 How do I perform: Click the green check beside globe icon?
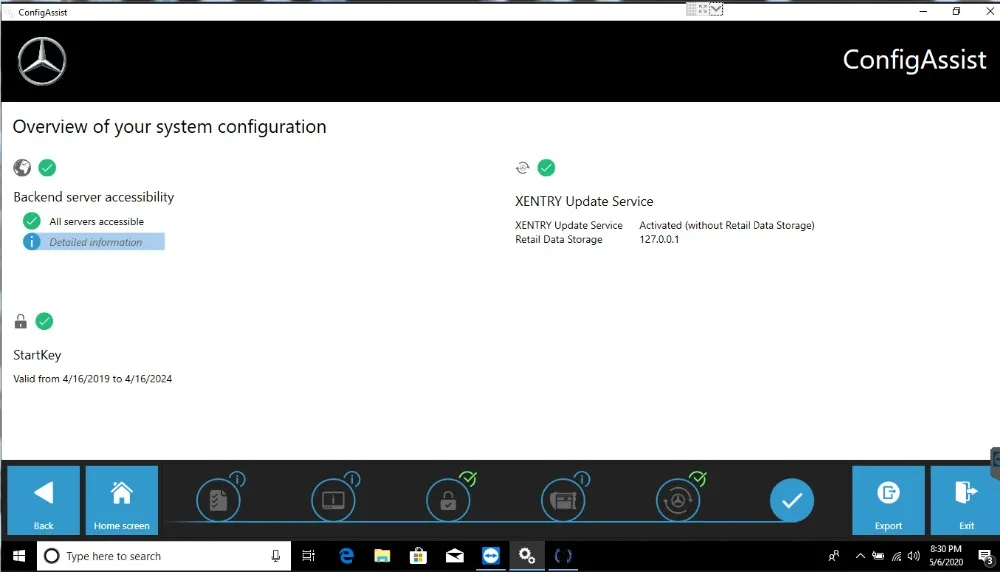pos(47,168)
